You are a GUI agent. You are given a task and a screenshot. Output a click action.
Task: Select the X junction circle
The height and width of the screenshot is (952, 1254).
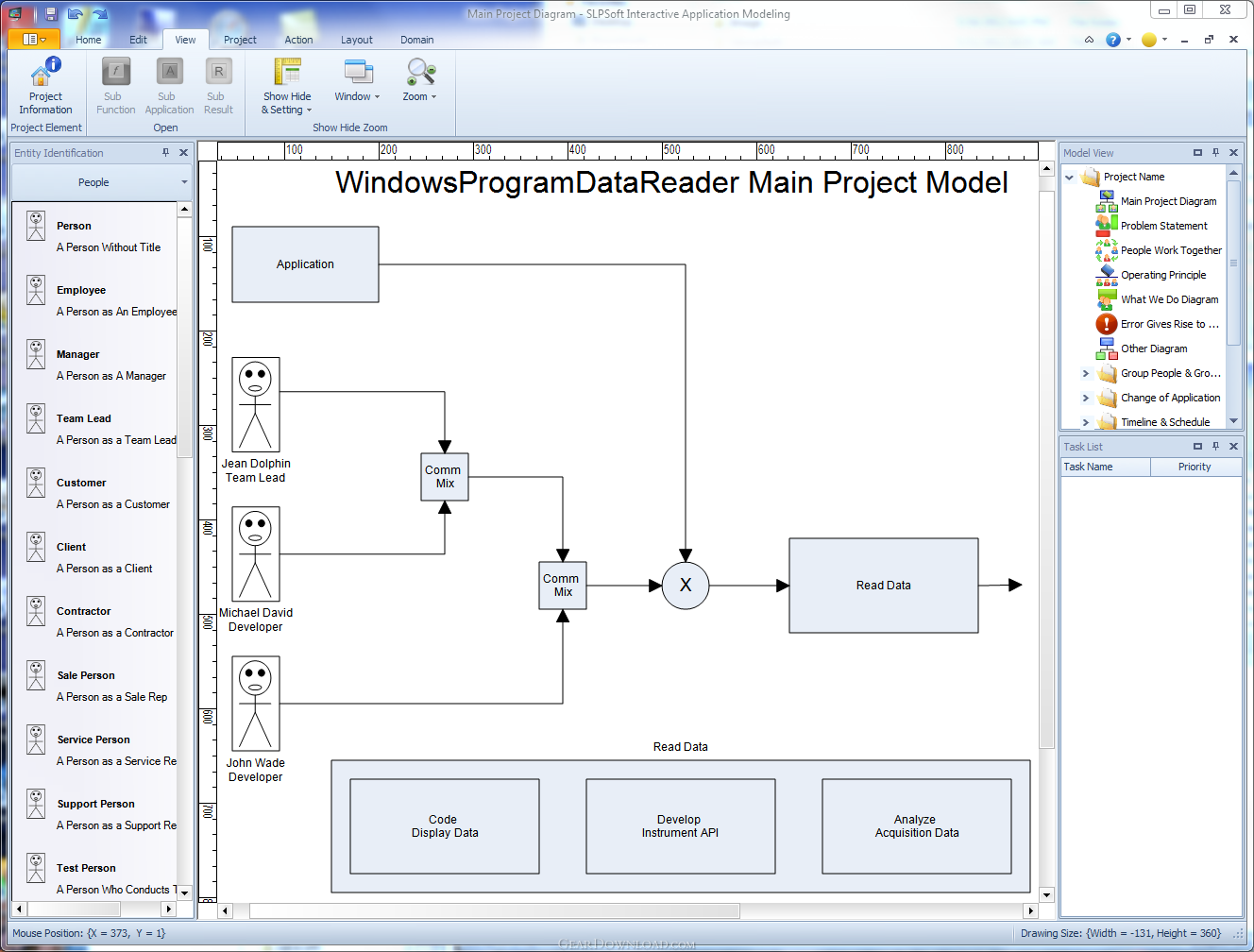click(686, 586)
